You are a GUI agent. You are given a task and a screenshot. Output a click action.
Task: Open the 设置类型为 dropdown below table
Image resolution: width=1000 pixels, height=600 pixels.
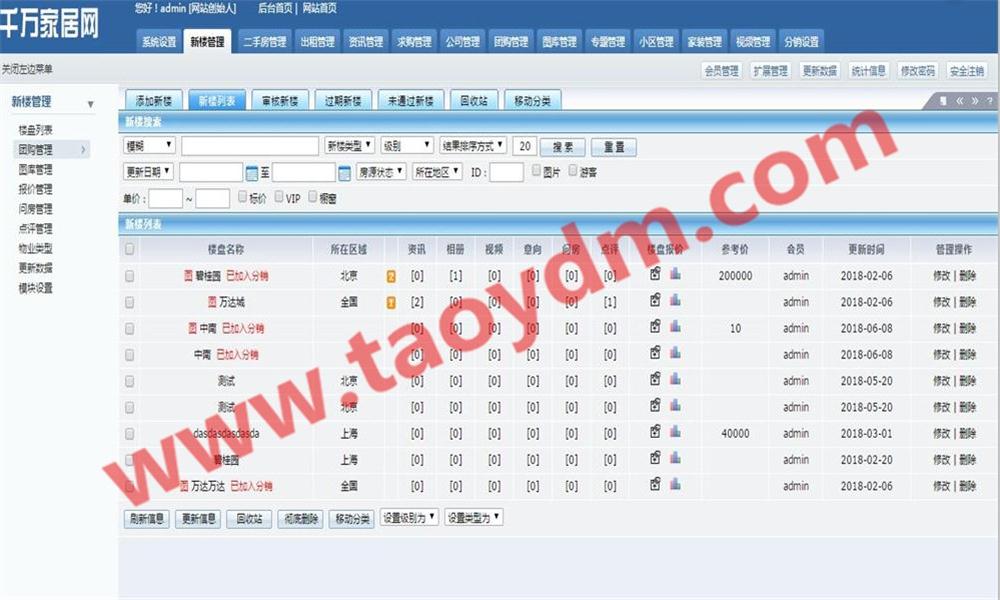pos(474,518)
